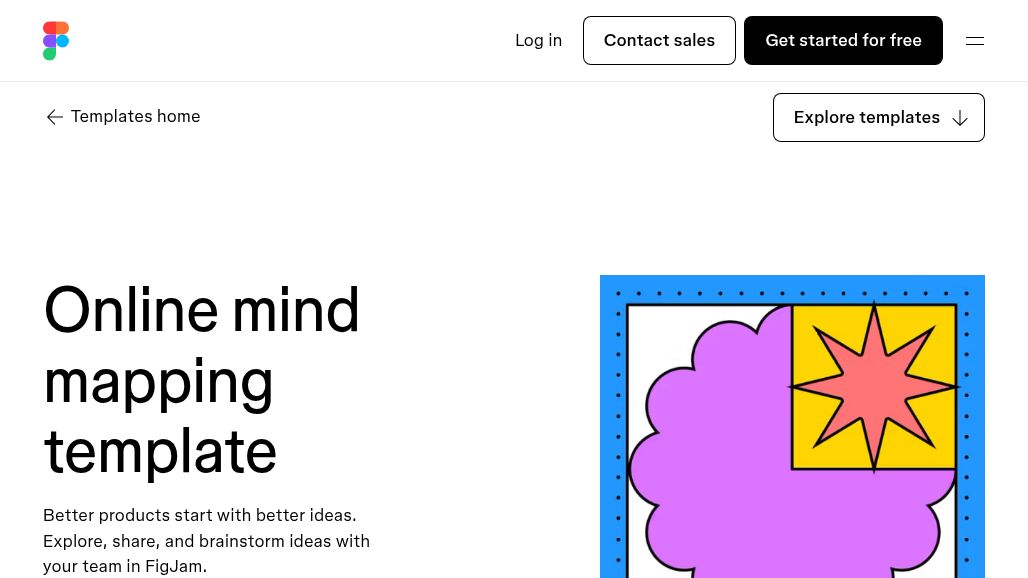Click the green dot in the Figma logo
Image resolution: width=1028 pixels, height=578 pixels.
click(50, 52)
